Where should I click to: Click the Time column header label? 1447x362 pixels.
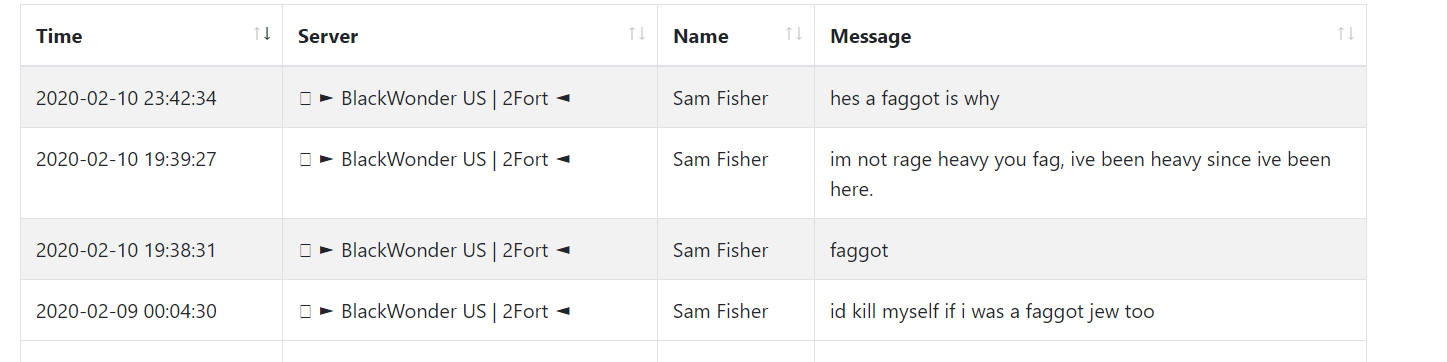pyautogui.click(x=59, y=36)
